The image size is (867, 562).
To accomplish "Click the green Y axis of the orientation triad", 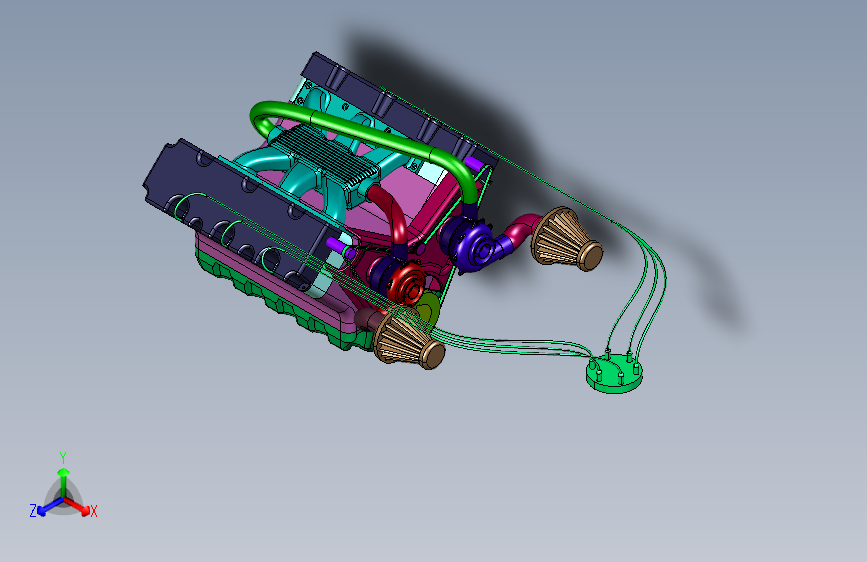I will click(x=63, y=481).
